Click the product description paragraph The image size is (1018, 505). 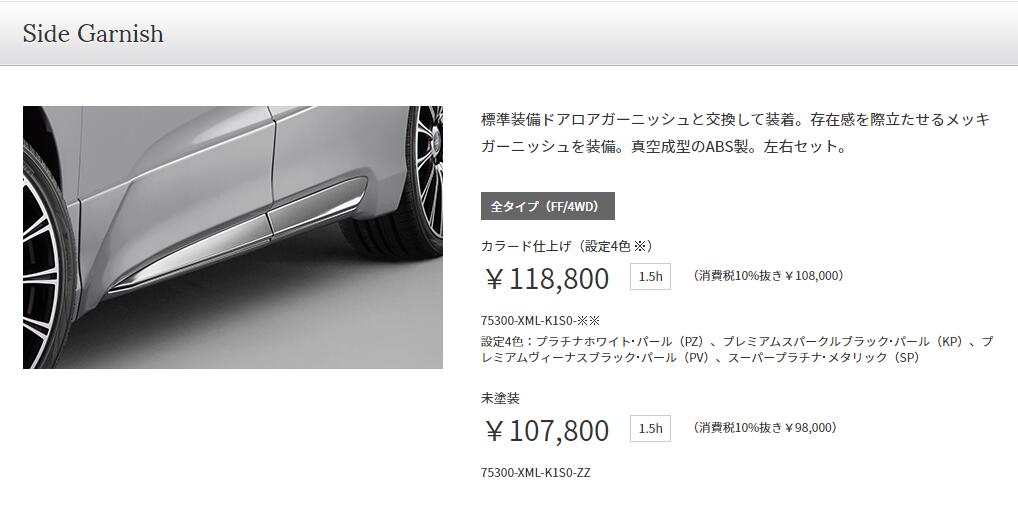click(736, 133)
